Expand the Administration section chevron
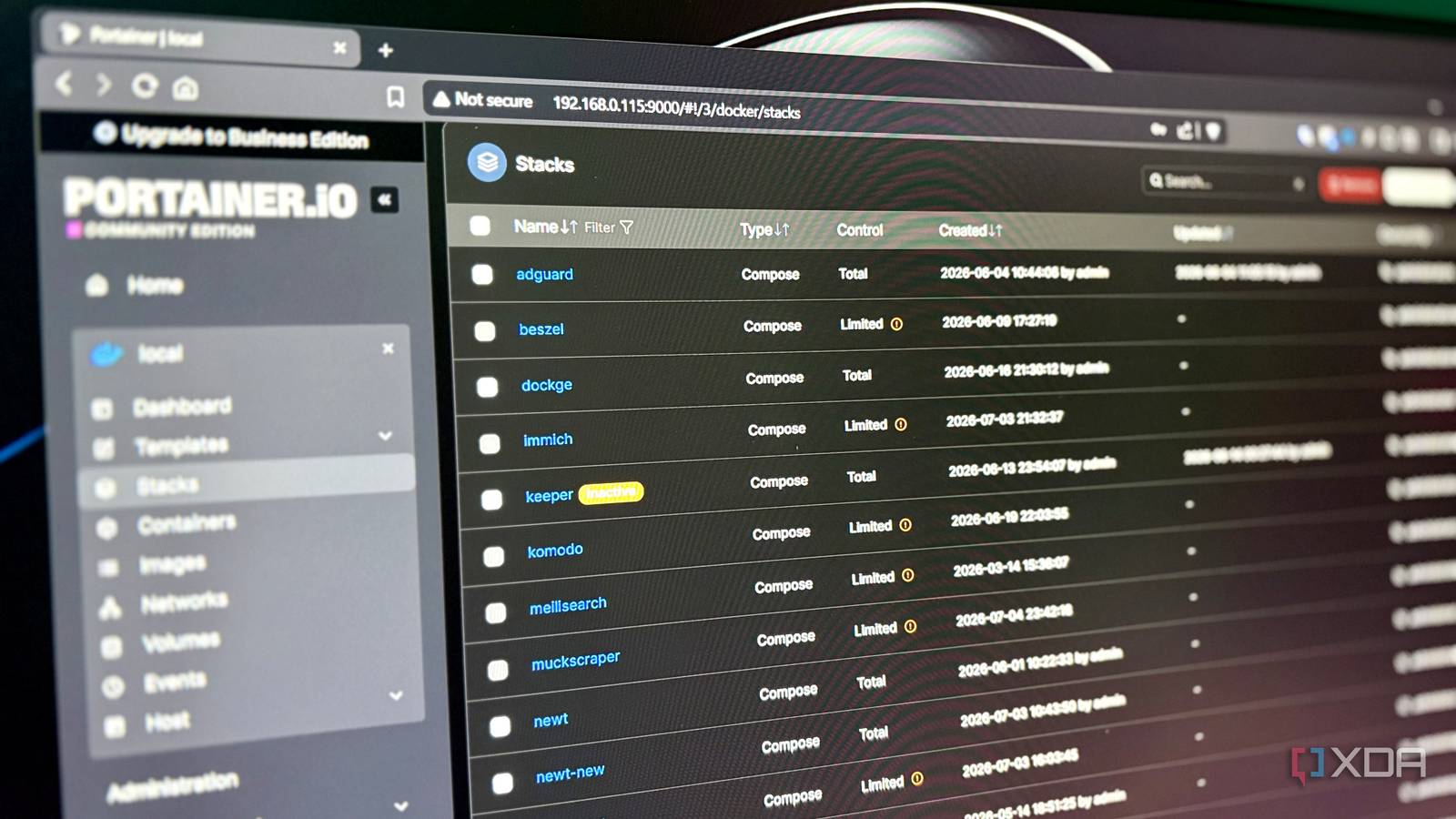Screen dimensions: 1456x819 pyautogui.click(x=400, y=805)
